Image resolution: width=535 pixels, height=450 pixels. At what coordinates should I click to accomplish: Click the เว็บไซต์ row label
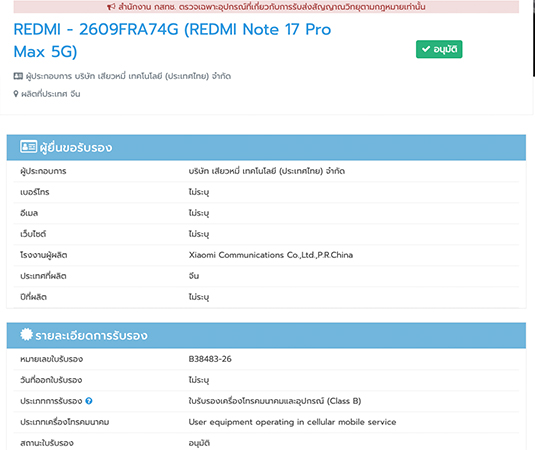[33, 234]
